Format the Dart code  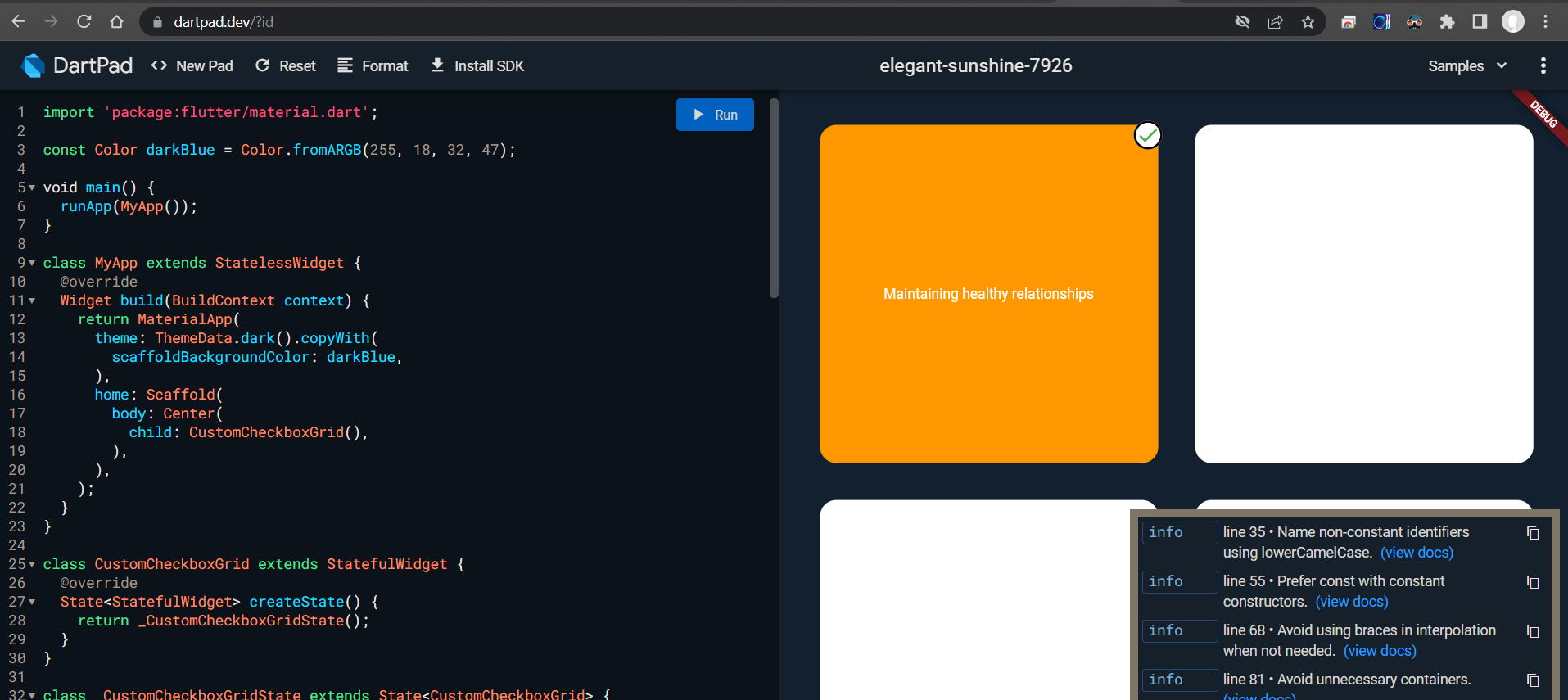click(x=373, y=65)
